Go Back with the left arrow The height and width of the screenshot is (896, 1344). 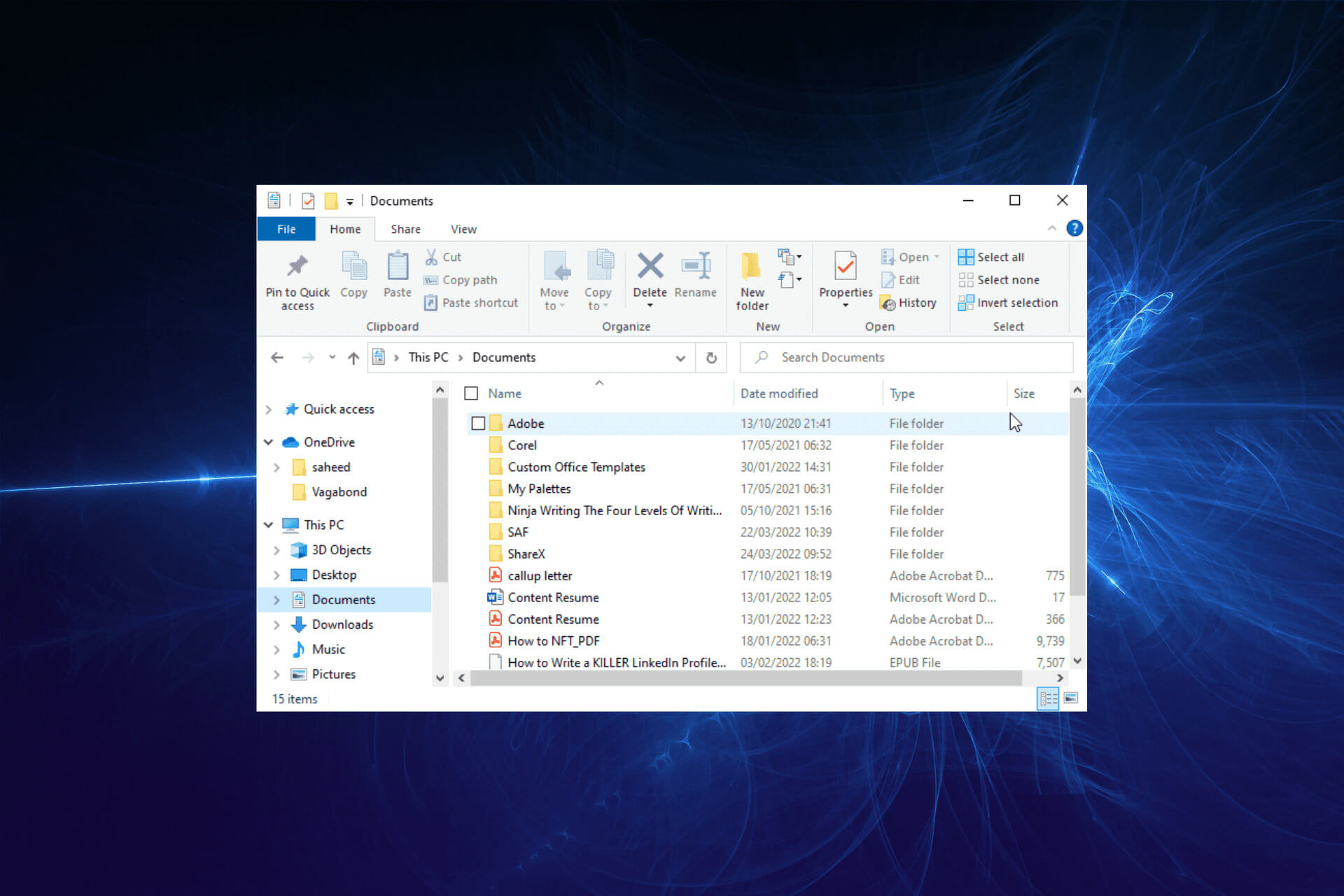pyautogui.click(x=277, y=358)
